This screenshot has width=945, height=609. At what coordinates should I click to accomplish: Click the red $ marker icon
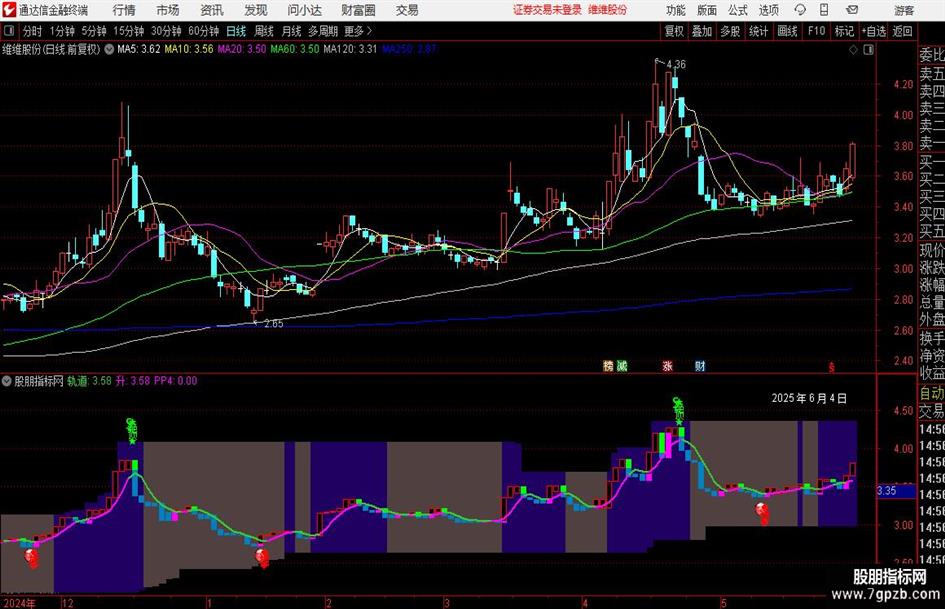click(832, 367)
